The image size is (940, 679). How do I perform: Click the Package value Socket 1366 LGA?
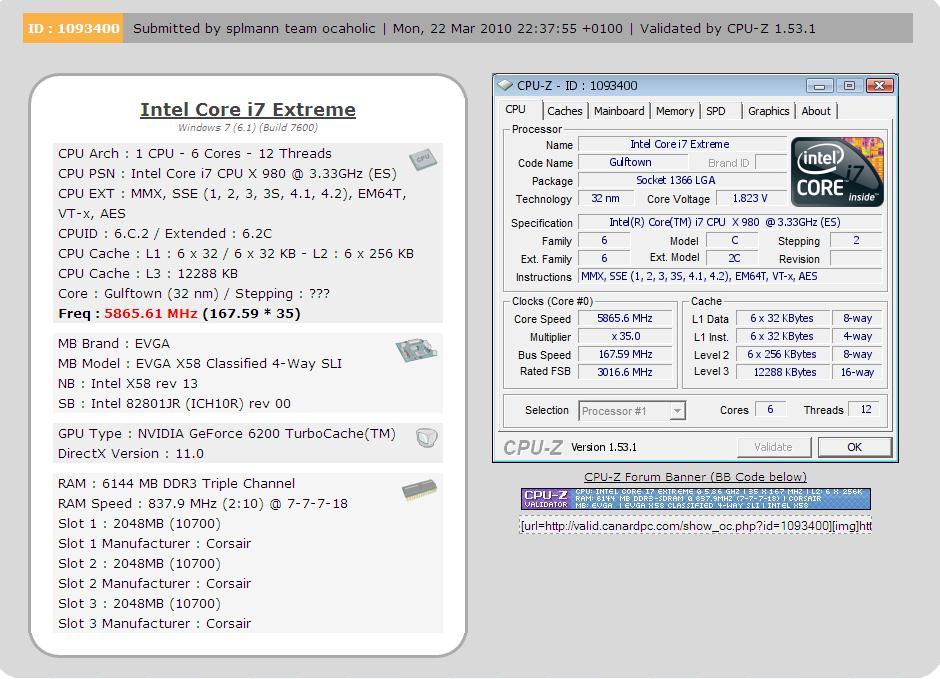pos(682,180)
